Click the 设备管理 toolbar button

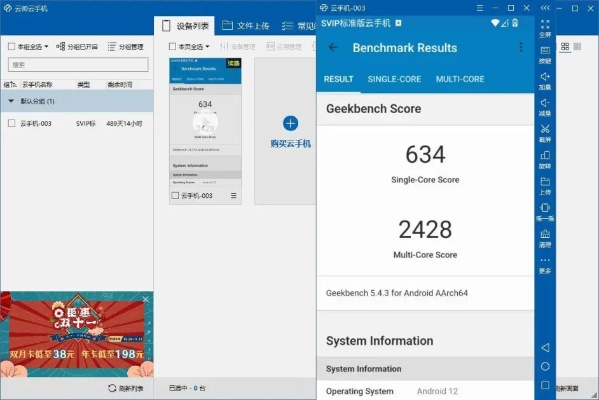pos(238,47)
